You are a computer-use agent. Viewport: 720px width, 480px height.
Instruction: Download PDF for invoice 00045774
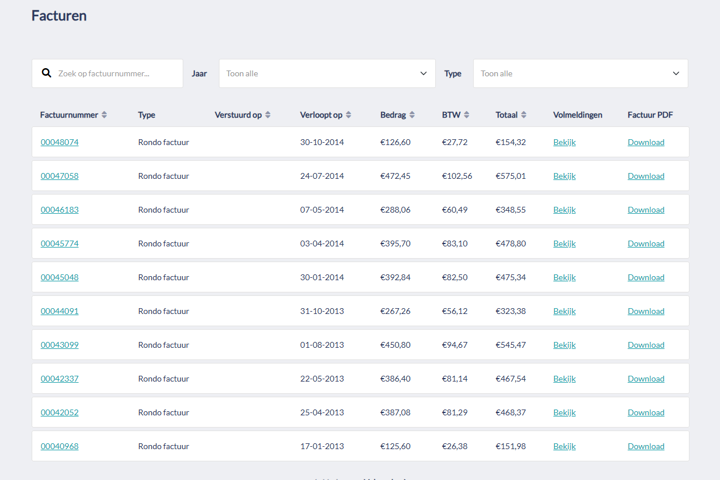point(645,243)
